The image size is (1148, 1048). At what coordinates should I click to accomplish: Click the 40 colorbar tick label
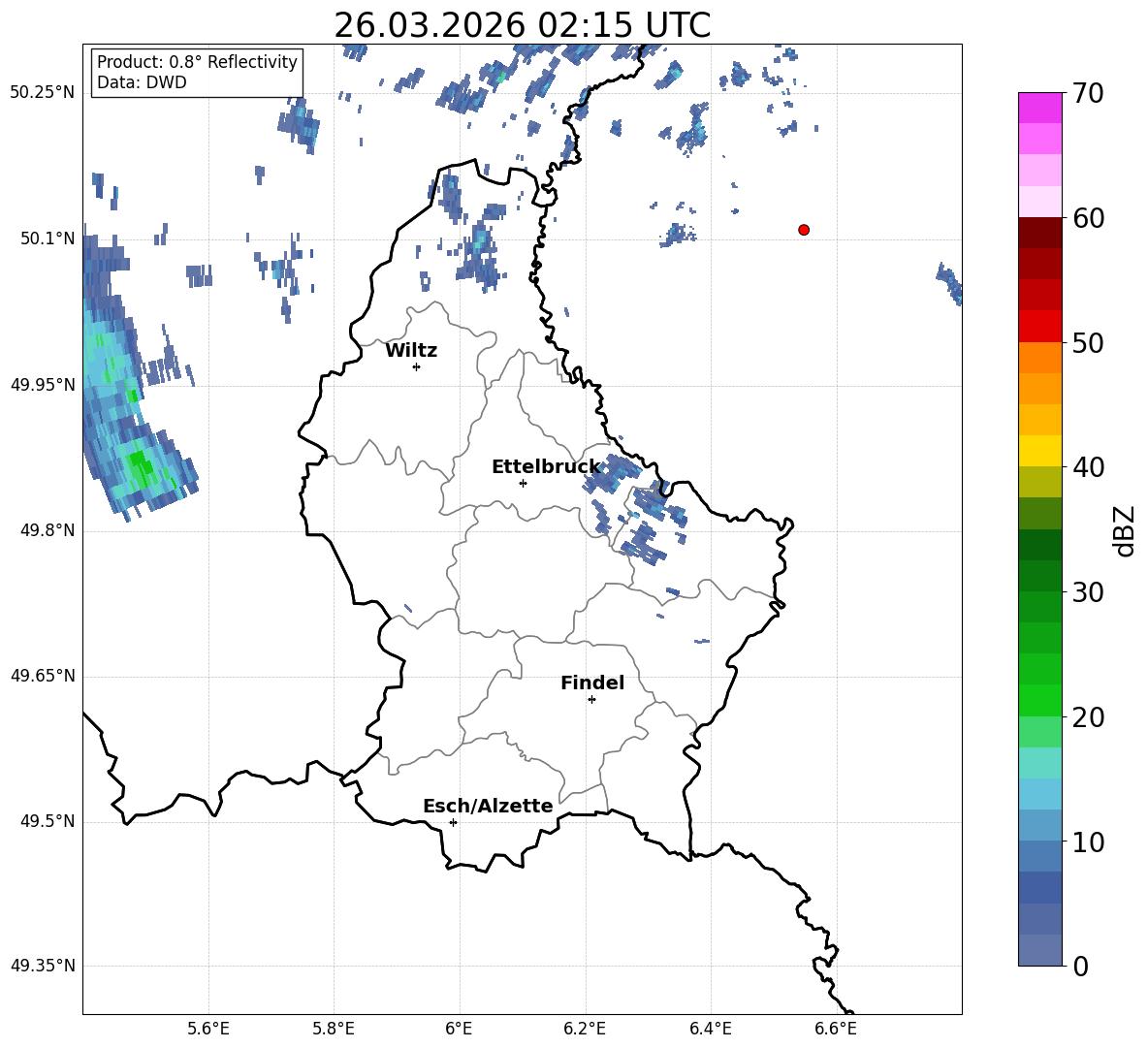(x=1088, y=467)
